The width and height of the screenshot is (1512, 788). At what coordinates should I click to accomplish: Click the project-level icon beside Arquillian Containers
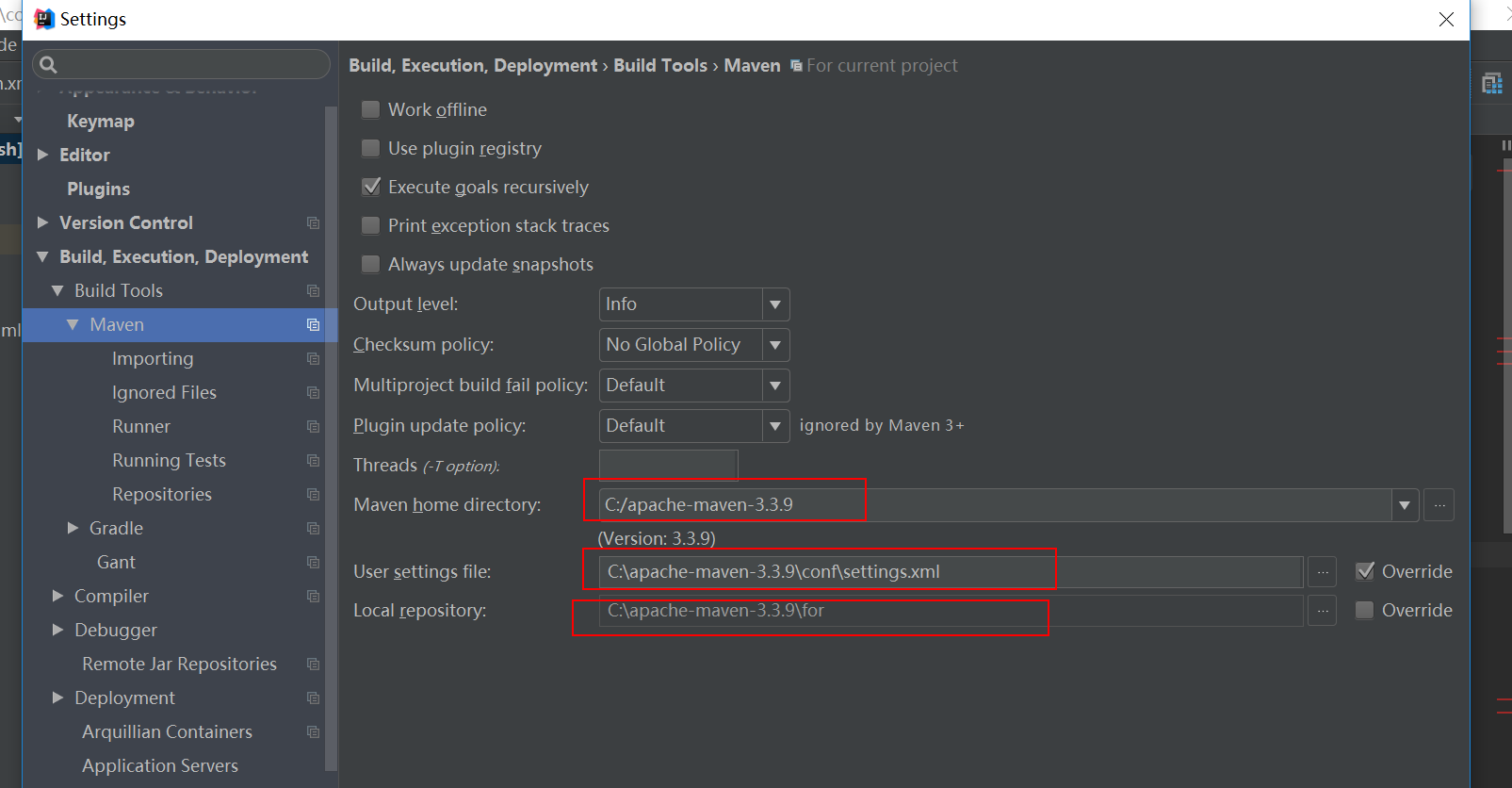click(313, 732)
